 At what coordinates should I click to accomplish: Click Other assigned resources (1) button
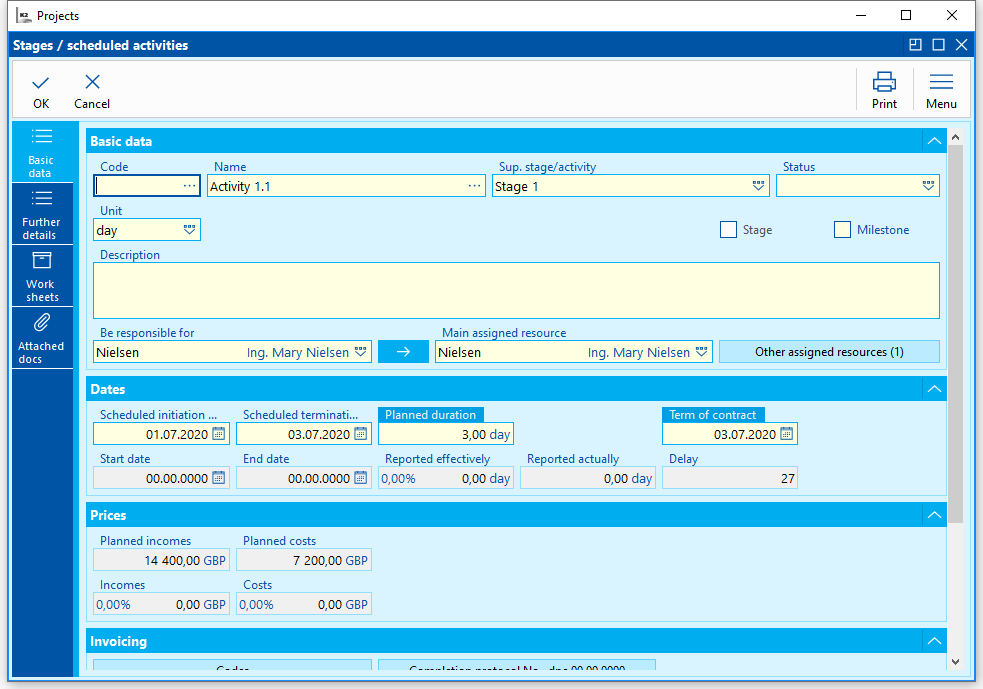pyautogui.click(x=829, y=352)
